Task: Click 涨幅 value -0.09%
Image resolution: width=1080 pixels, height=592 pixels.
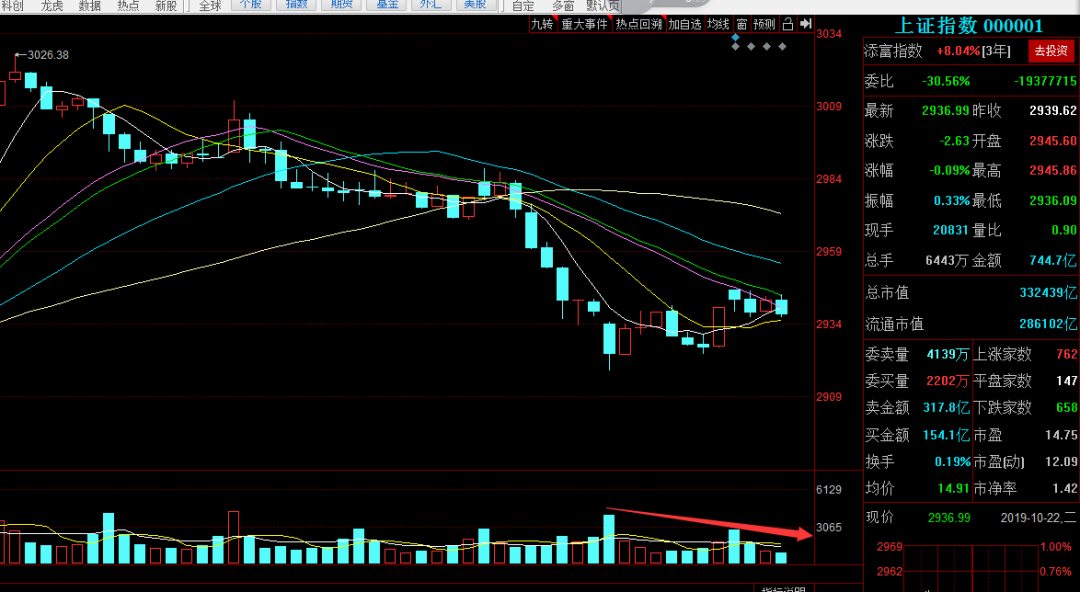Action: 950,170
